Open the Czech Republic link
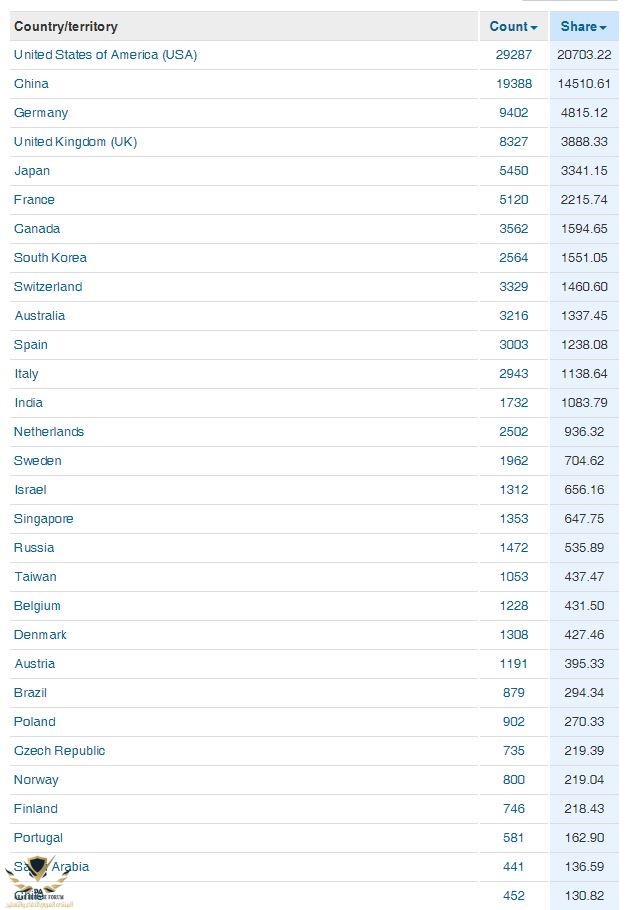The height and width of the screenshot is (910, 628). [59, 751]
